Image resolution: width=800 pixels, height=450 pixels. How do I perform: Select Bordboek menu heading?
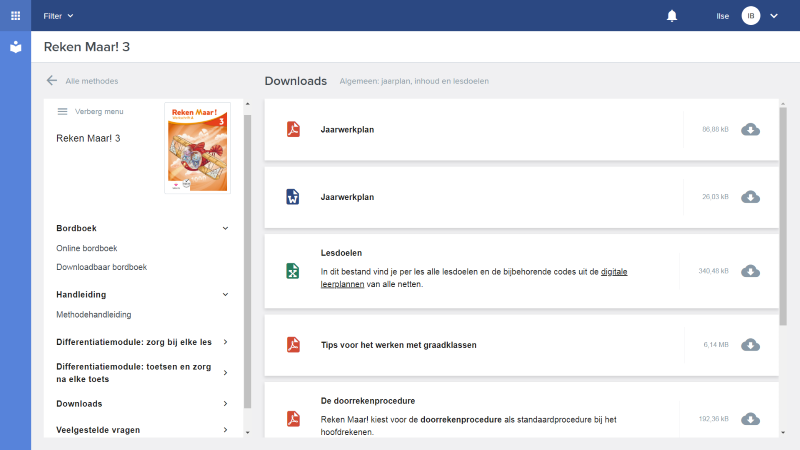pyautogui.click(x=77, y=228)
